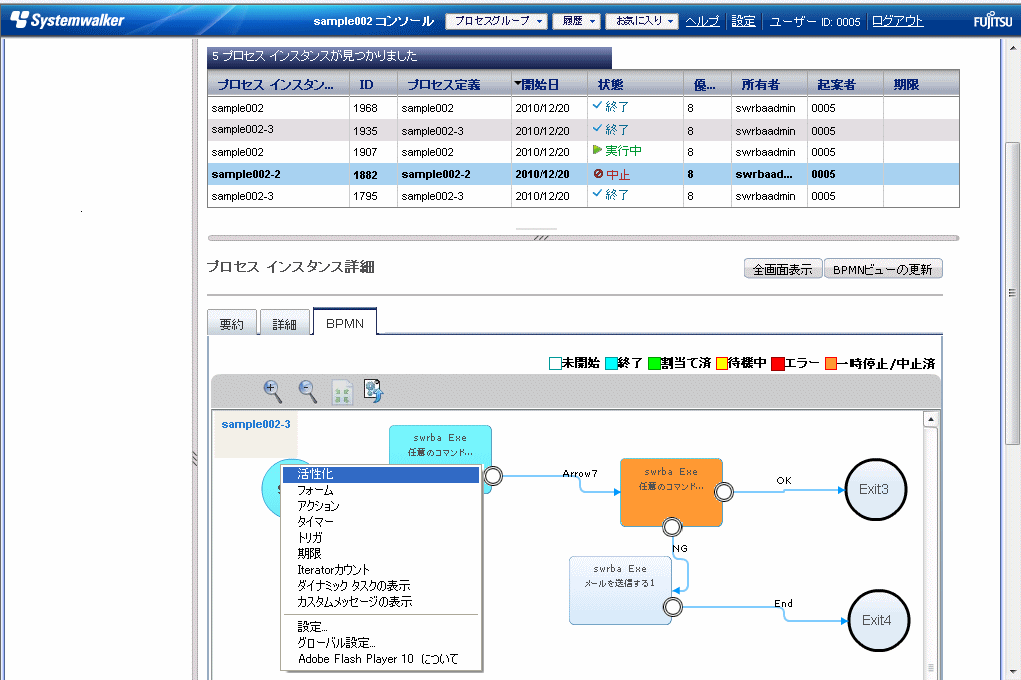This screenshot has width=1021, height=680.
Task: Choose 期限 in the context menu
Action: pos(381,554)
